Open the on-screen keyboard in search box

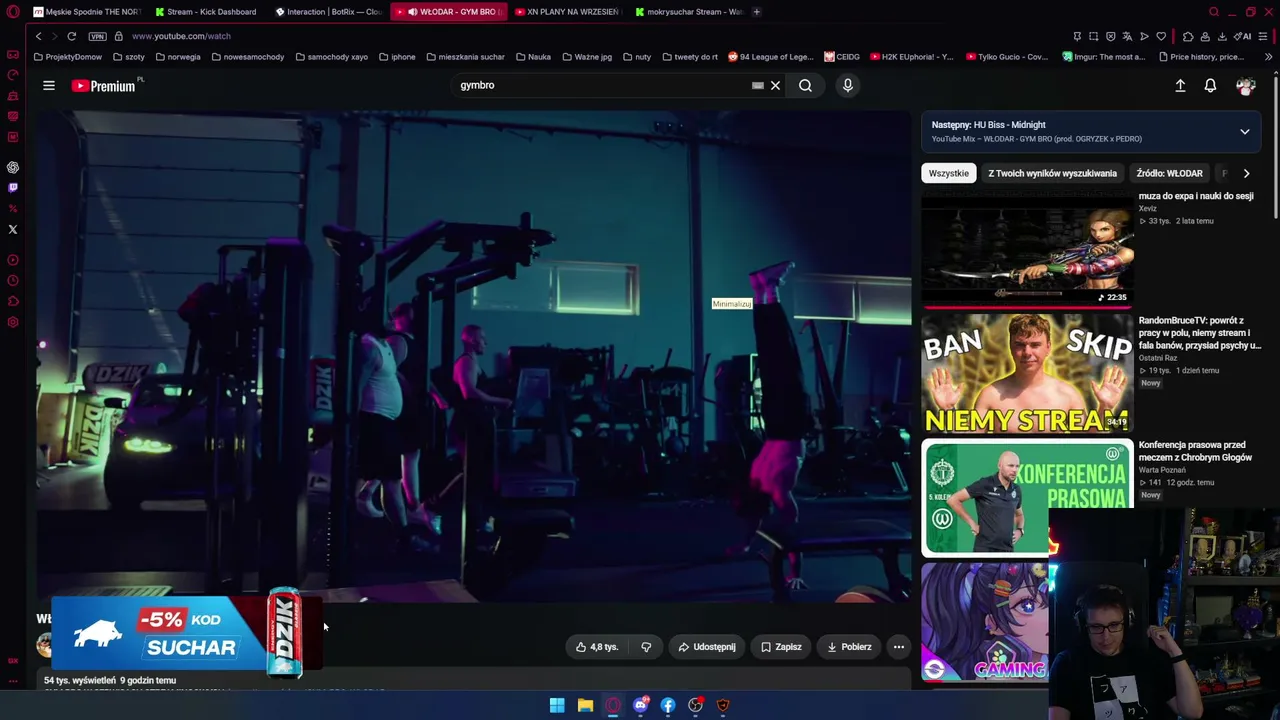[758, 86]
